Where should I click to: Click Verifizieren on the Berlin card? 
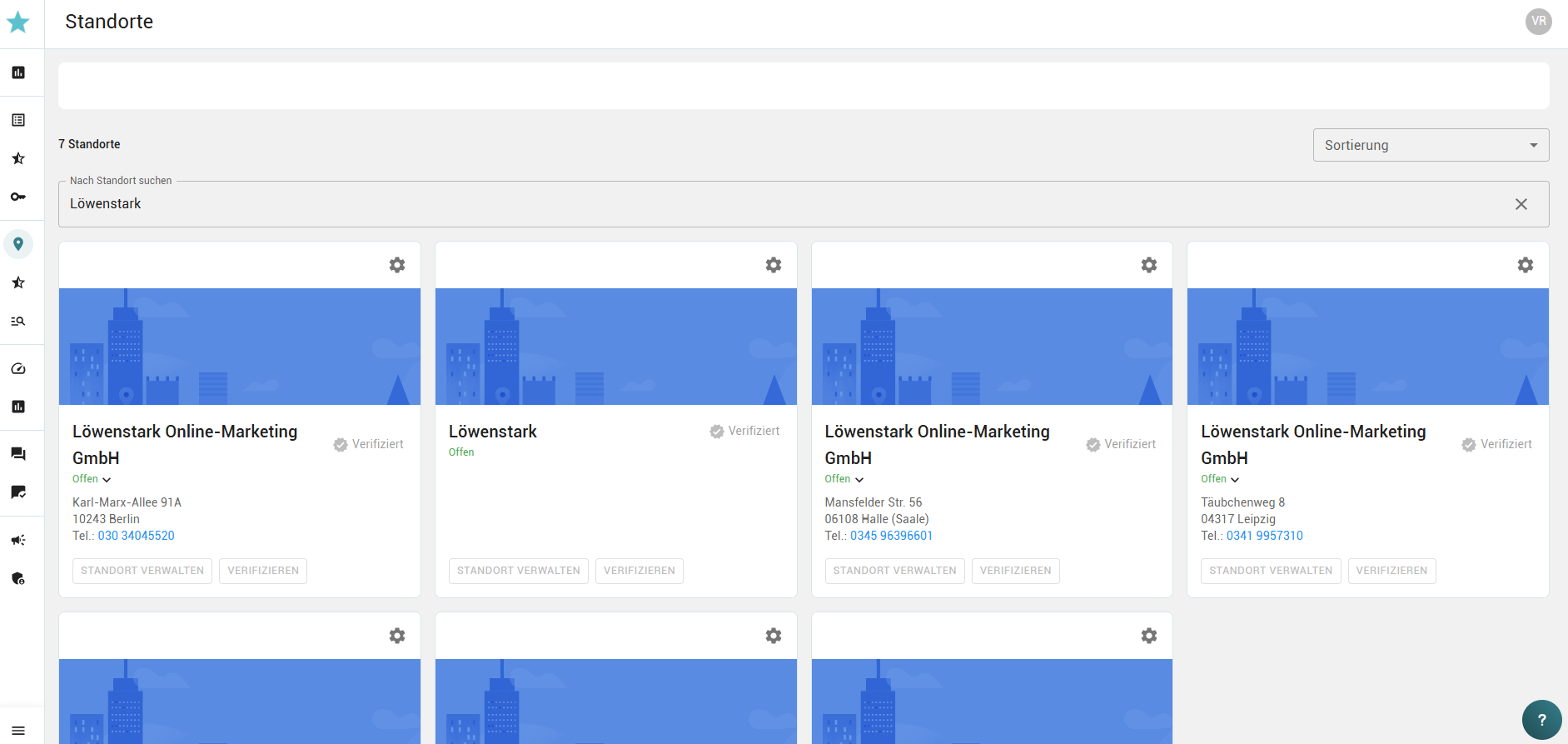click(x=263, y=571)
